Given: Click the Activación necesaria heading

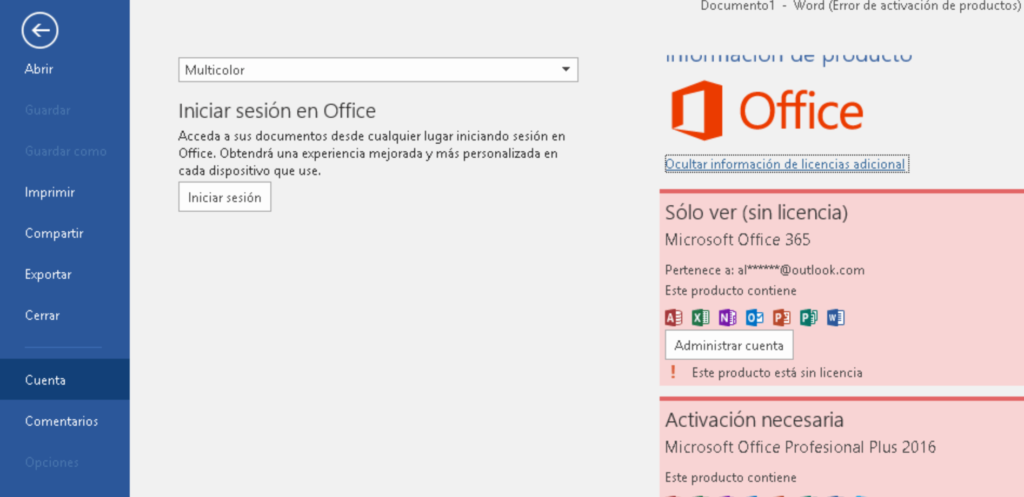Looking at the screenshot, I should point(754,419).
